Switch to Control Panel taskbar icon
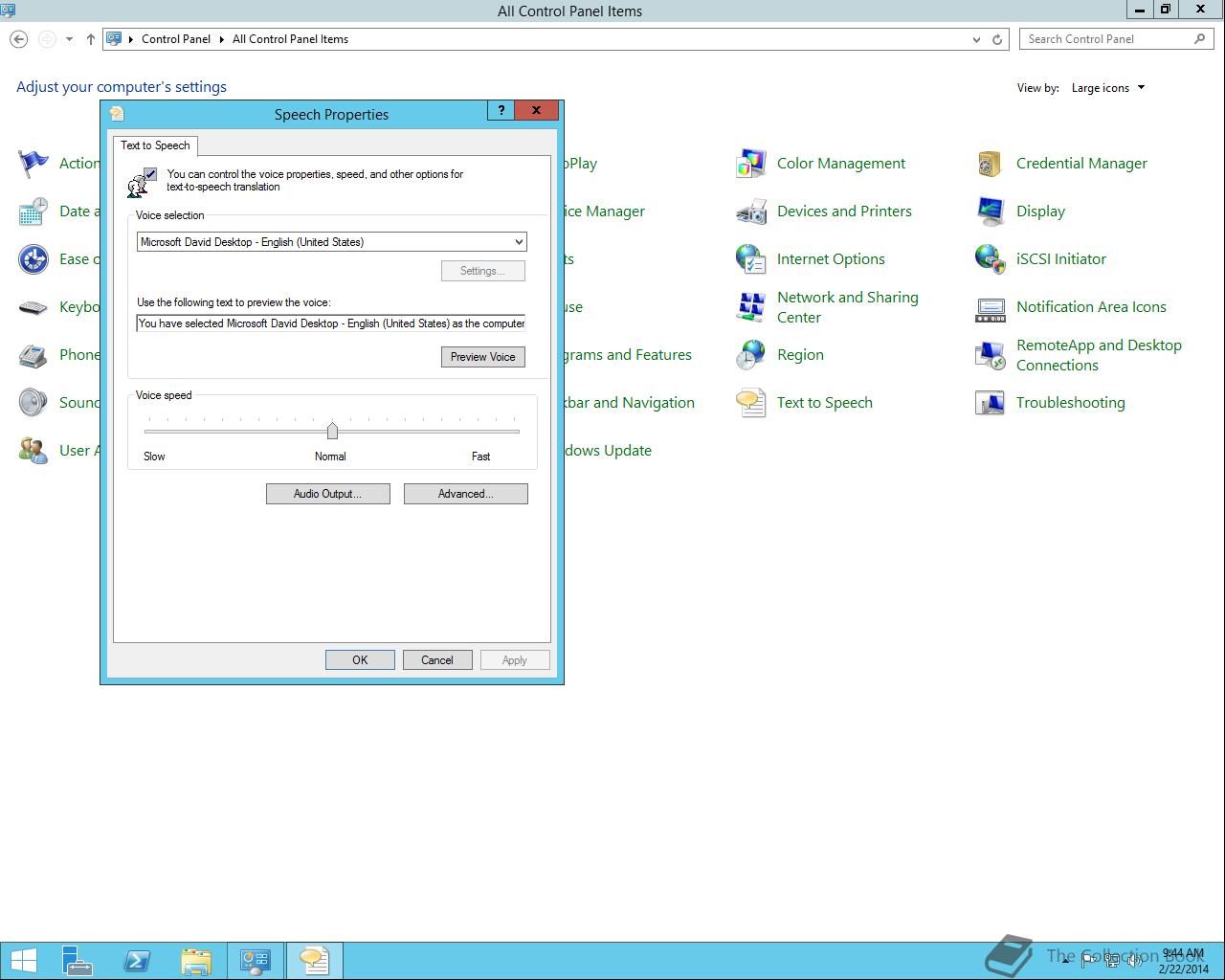1225x980 pixels. [x=256, y=960]
